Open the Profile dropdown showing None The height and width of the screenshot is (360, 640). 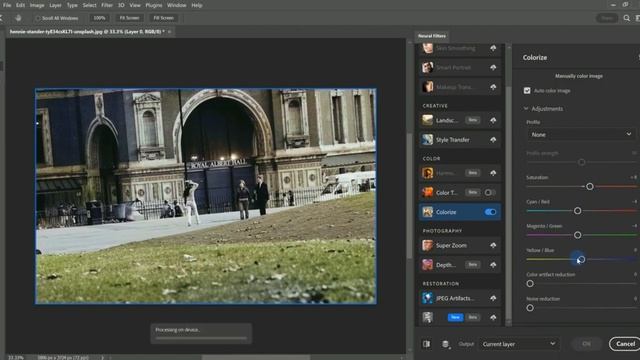pos(581,134)
